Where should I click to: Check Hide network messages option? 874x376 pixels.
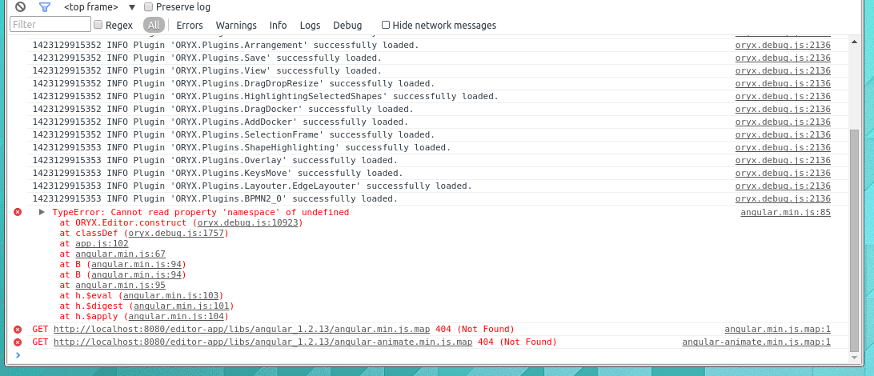(386, 25)
